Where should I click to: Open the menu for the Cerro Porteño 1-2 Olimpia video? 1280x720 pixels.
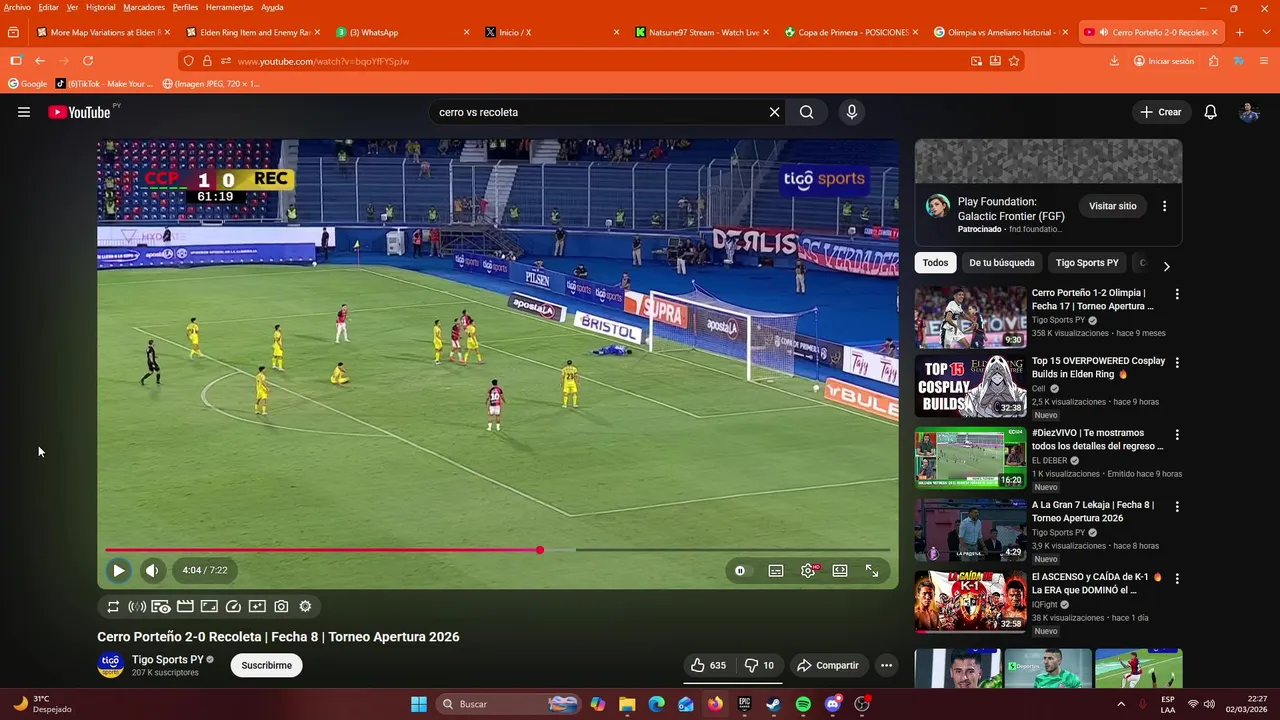coord(1177,295)
